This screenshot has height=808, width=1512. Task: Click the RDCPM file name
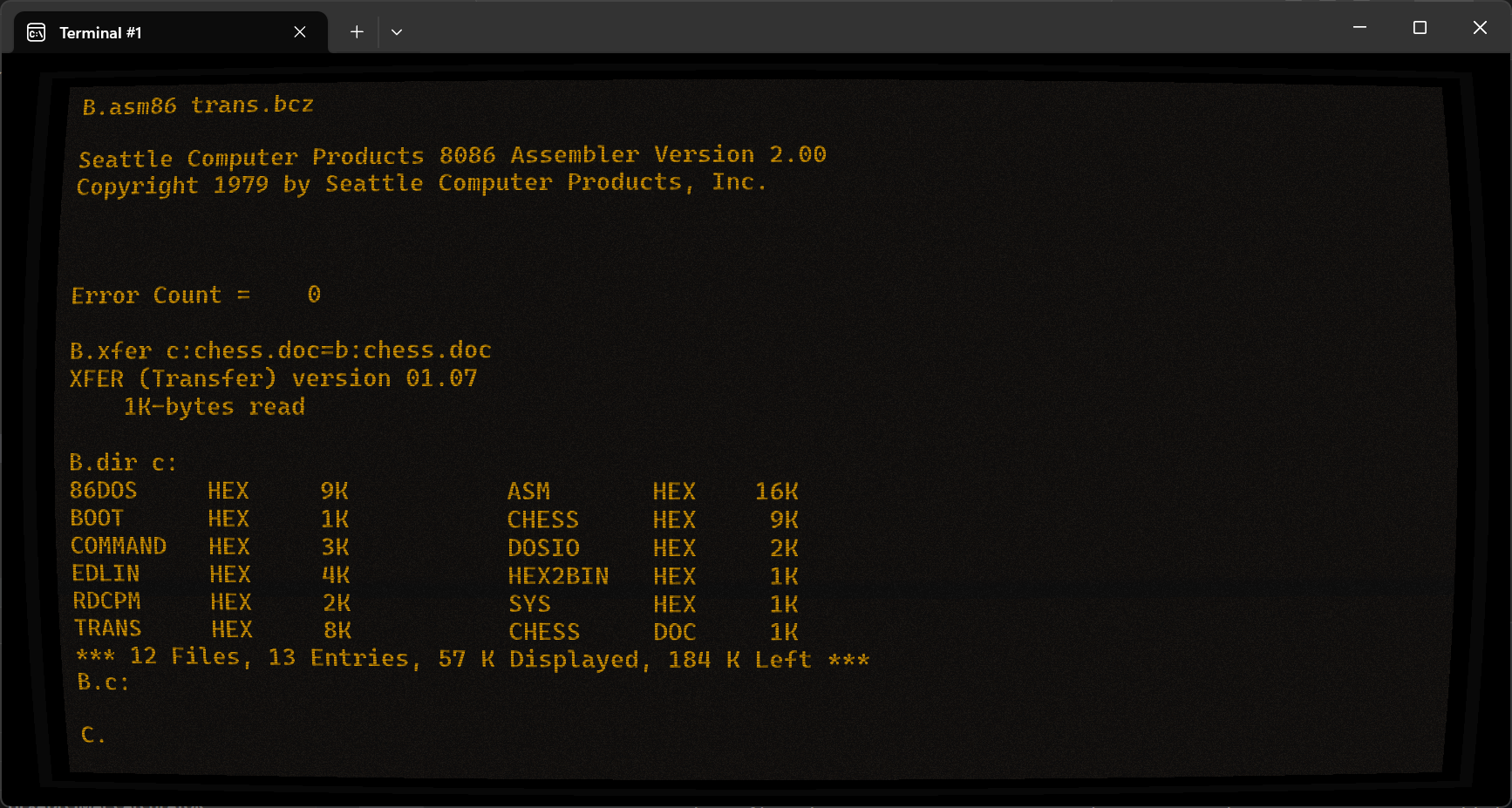(x=106, y=601)
